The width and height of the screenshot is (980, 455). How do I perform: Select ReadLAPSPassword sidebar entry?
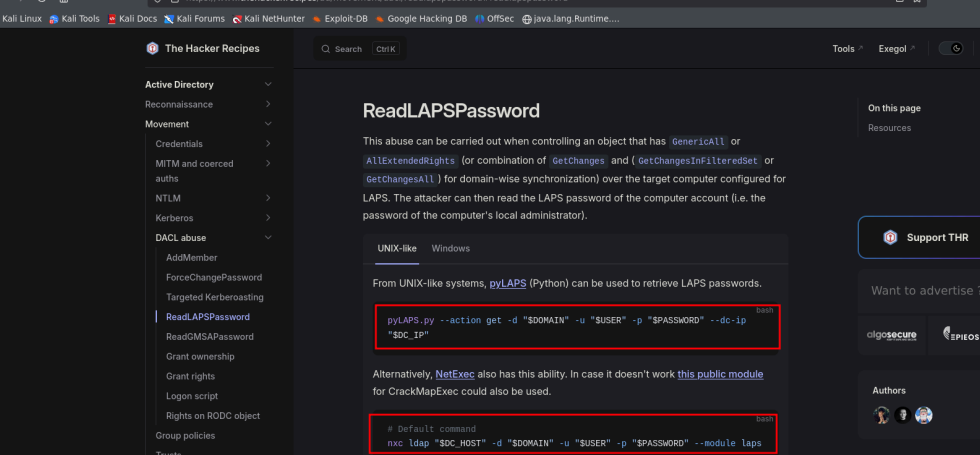tap(208, 317)
